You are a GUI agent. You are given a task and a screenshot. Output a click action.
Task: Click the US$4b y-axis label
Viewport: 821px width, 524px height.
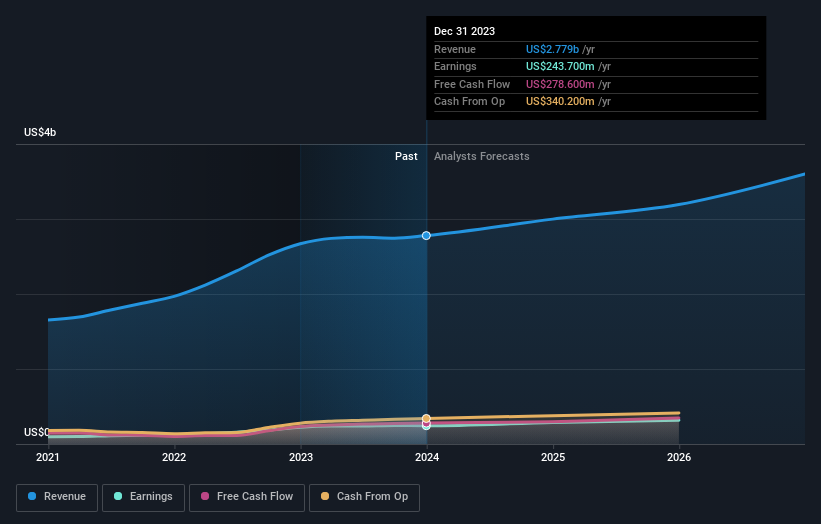pos(40,132)
